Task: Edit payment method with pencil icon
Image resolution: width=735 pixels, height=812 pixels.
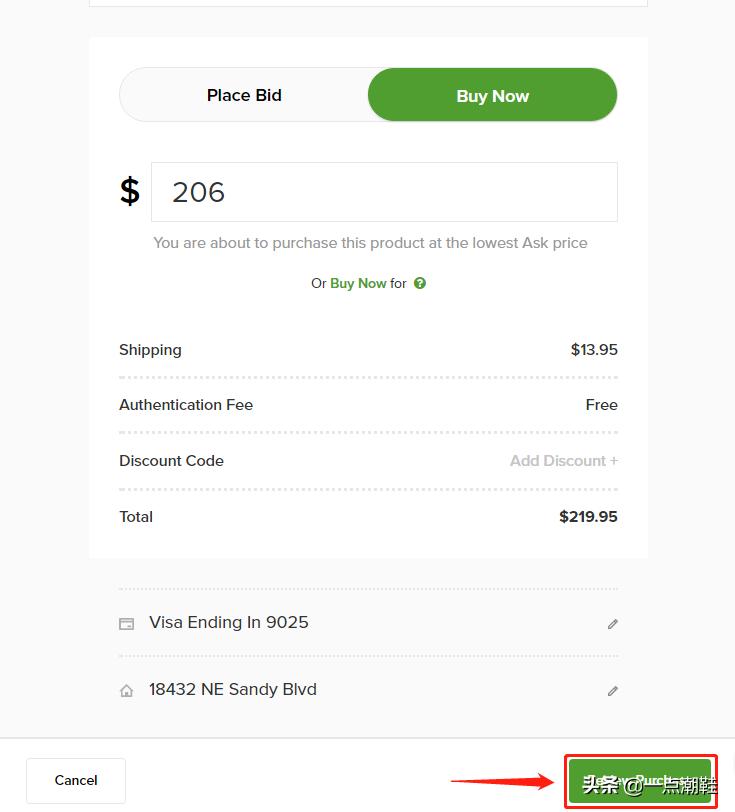Action: [613, 624]
